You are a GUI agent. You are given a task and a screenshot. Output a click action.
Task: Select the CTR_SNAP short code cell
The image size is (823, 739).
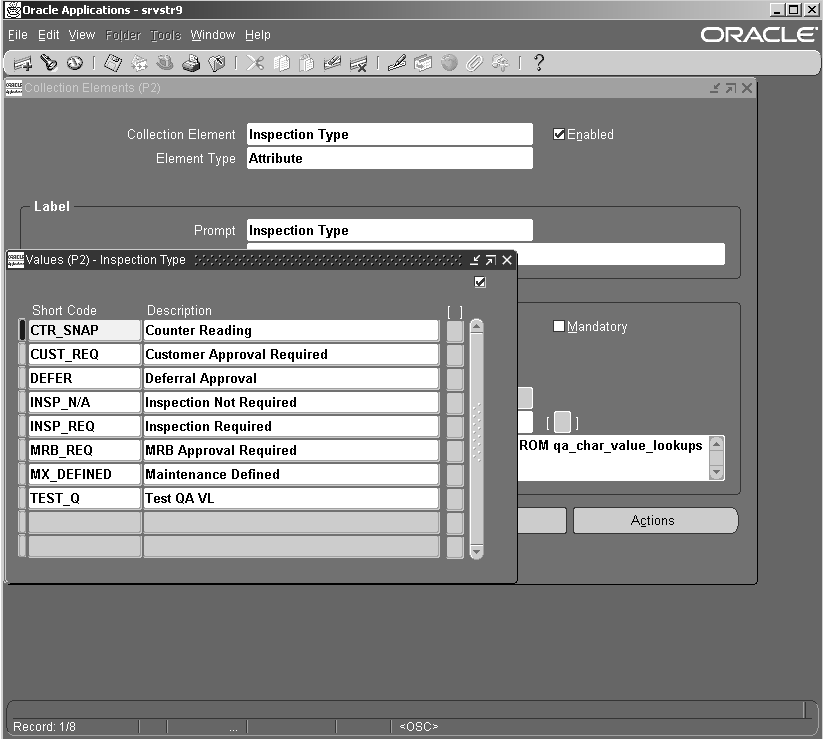[85, 331]
